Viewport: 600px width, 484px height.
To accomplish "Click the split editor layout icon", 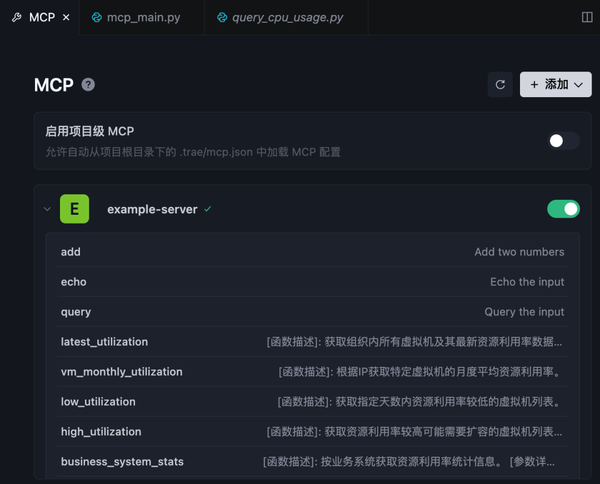I will [x=587, y=17].
